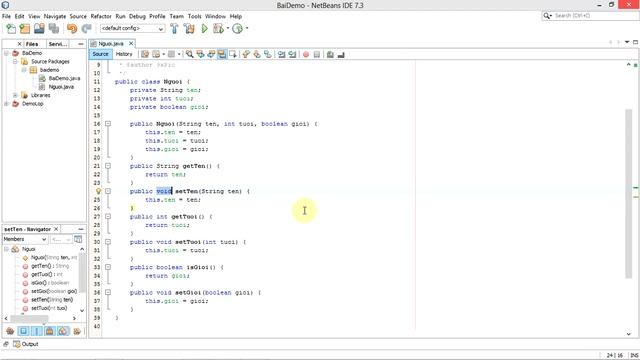The image size is (640, 360).
Task: Click the Shift Line Right icon
Action: (x=292, y=54)
